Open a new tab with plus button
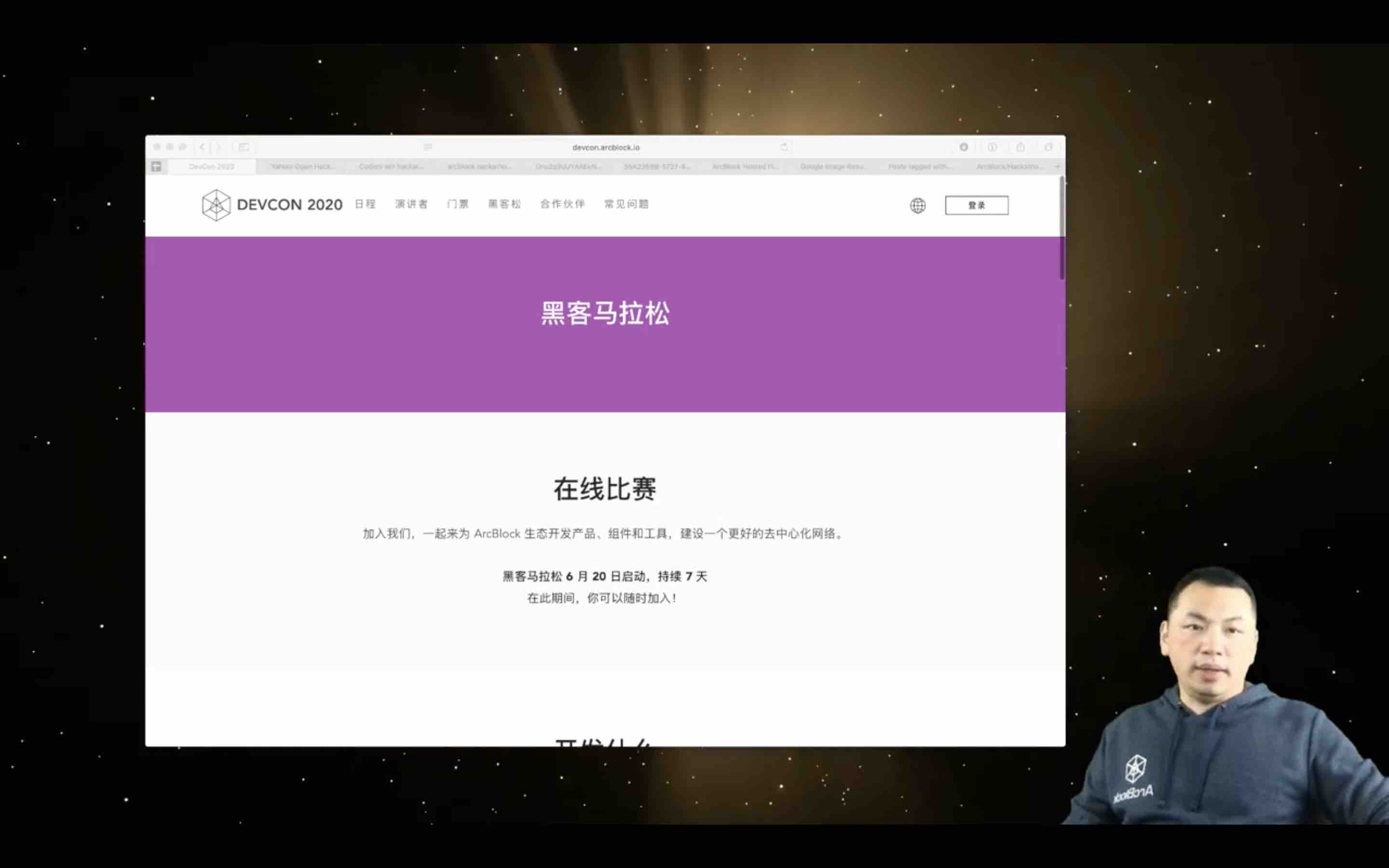 [1057, 166]
